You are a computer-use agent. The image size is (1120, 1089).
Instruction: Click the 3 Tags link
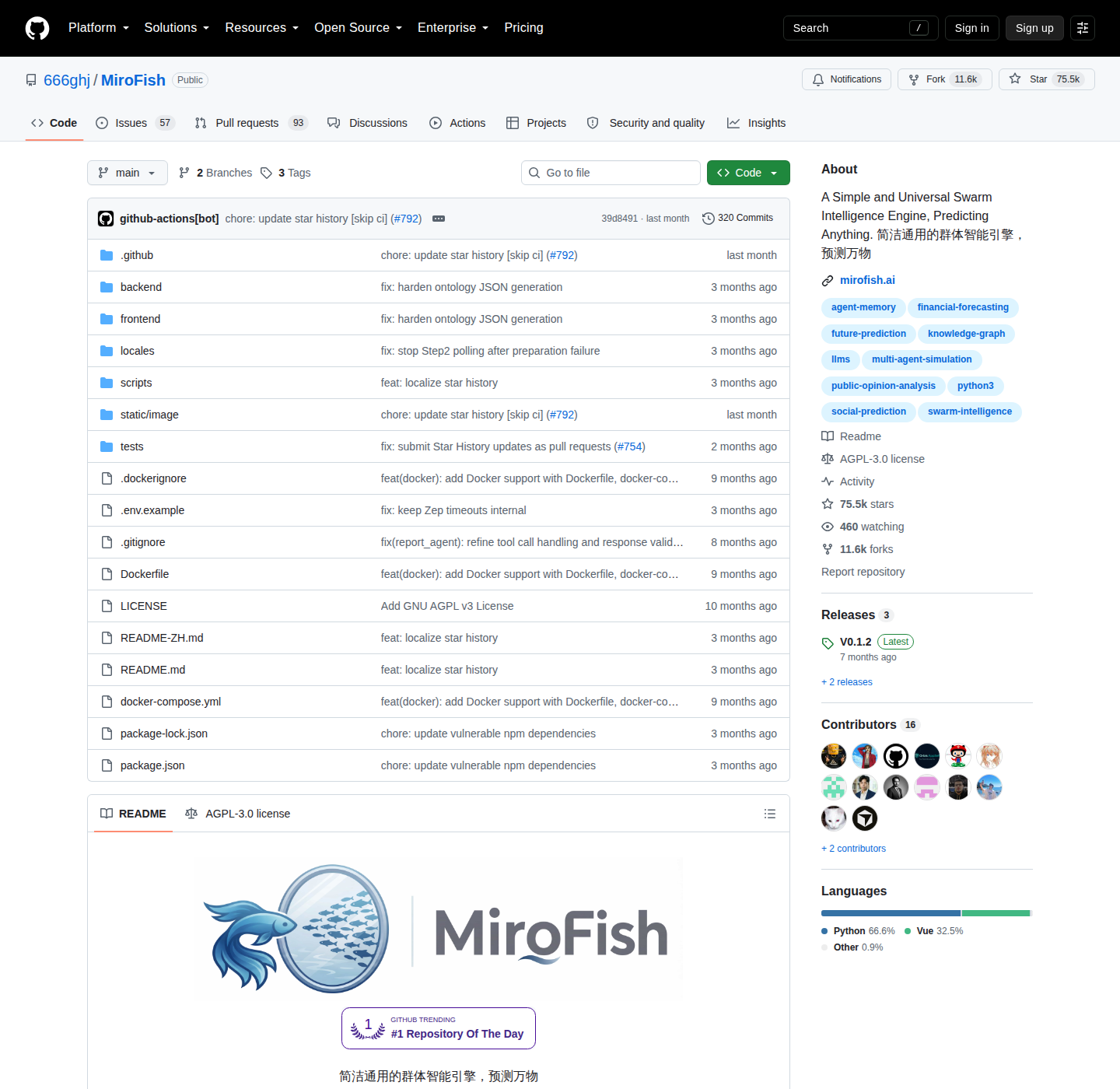285,173
